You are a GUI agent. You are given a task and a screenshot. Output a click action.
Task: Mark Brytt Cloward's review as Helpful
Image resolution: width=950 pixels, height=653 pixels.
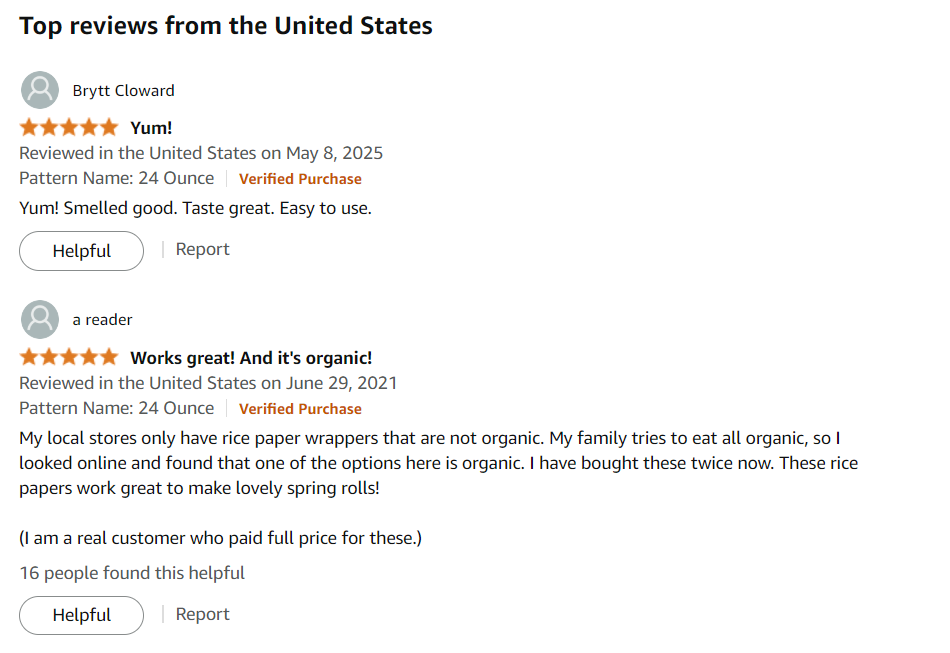pyautogui.click(x=81, y=251)
